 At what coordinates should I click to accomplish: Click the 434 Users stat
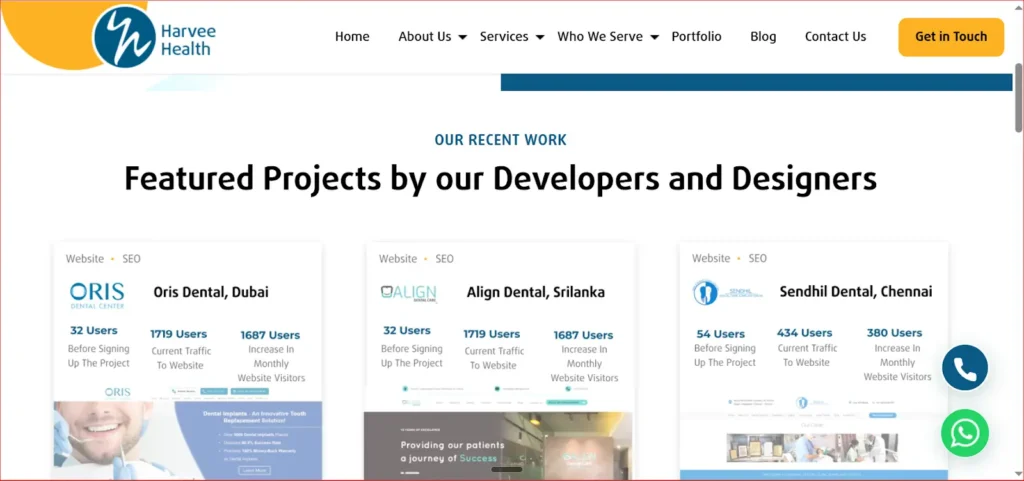[x=805, y=333]
